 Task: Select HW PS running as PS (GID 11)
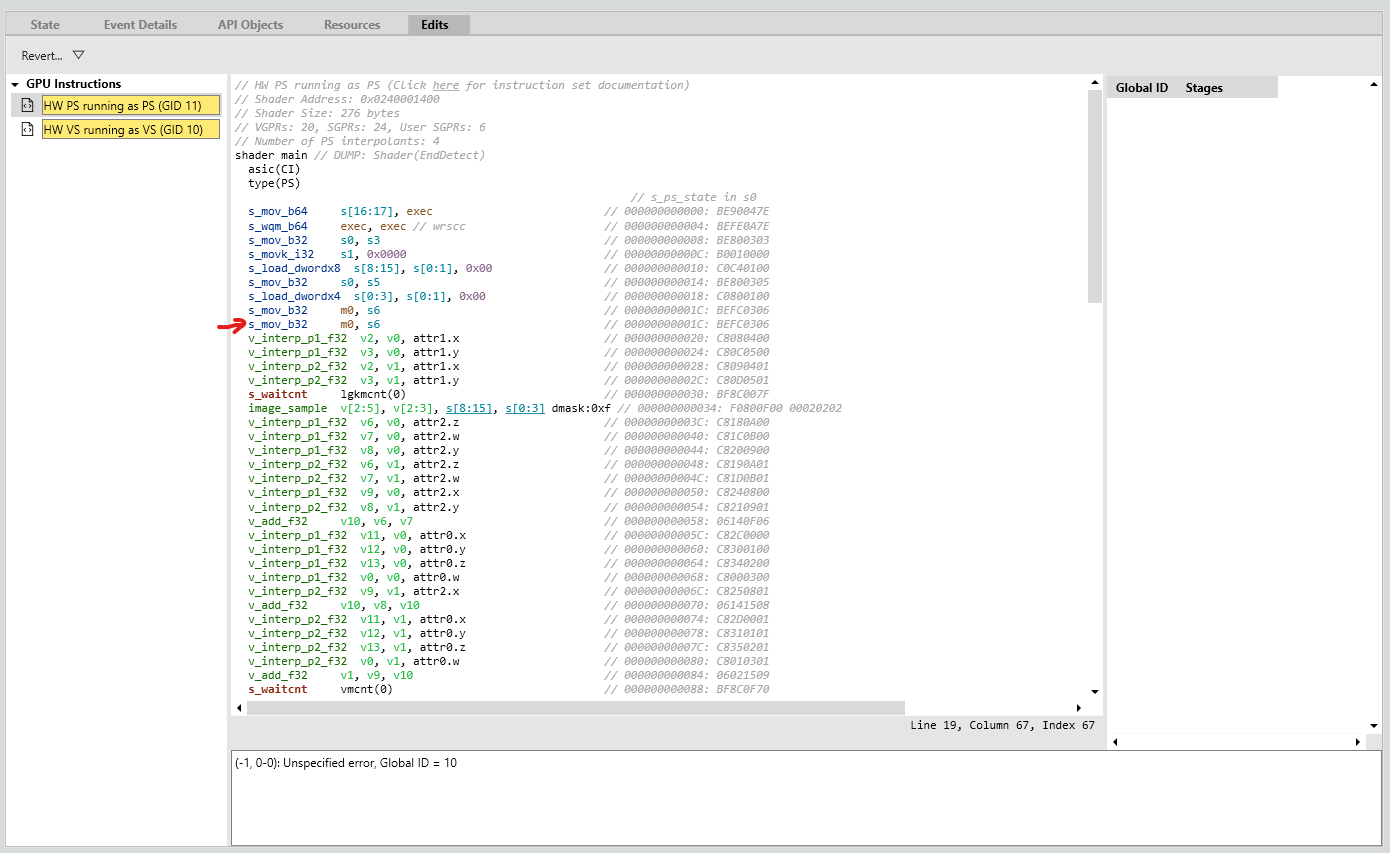click(x=130, y=105)
